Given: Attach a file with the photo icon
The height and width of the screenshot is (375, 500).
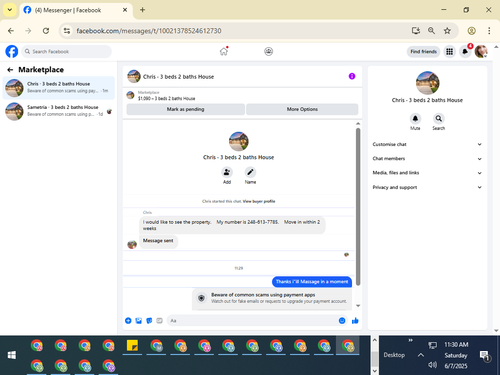Looking at the screenshot, I should 139,321.
